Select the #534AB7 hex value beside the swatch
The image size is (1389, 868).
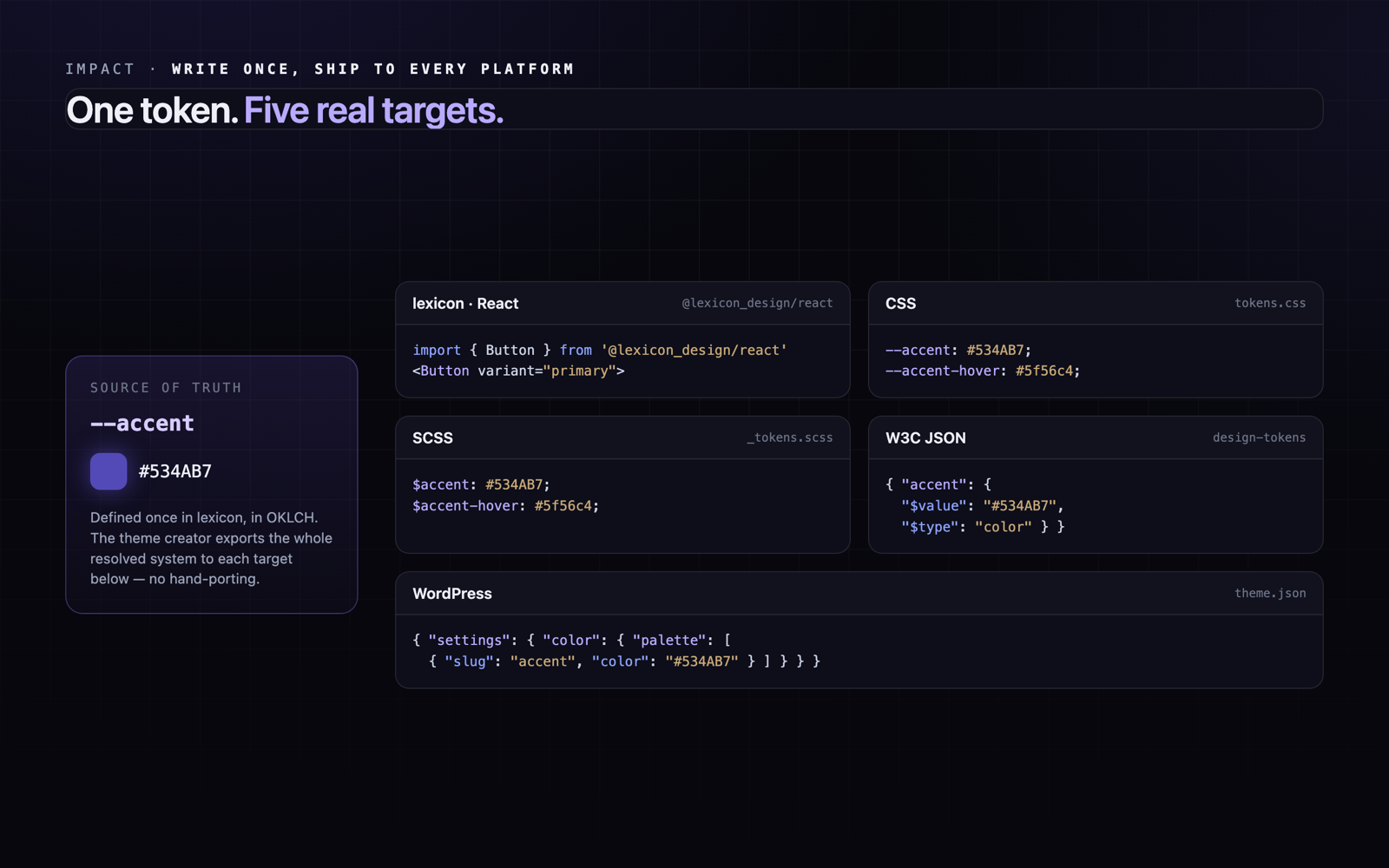coord(175,471)
